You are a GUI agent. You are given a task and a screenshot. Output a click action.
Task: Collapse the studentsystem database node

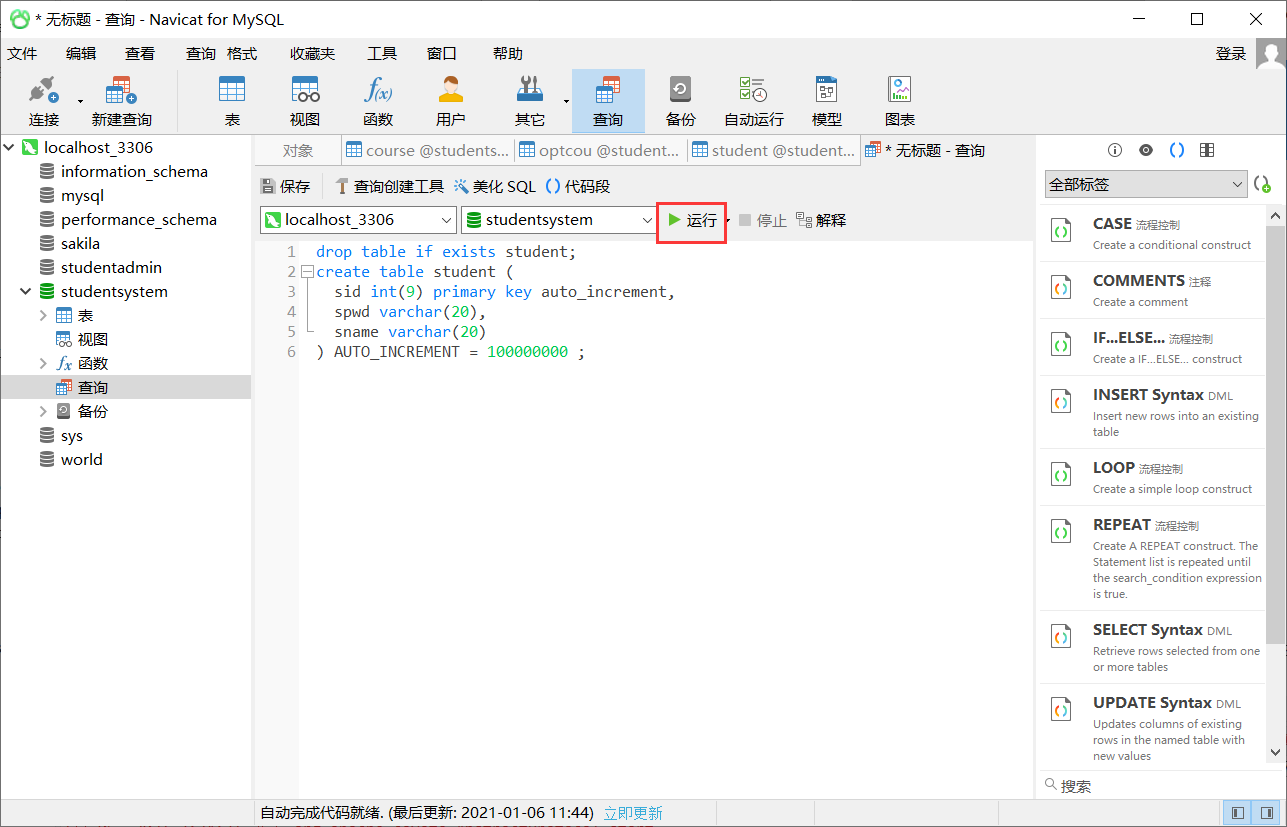point(25,292)
